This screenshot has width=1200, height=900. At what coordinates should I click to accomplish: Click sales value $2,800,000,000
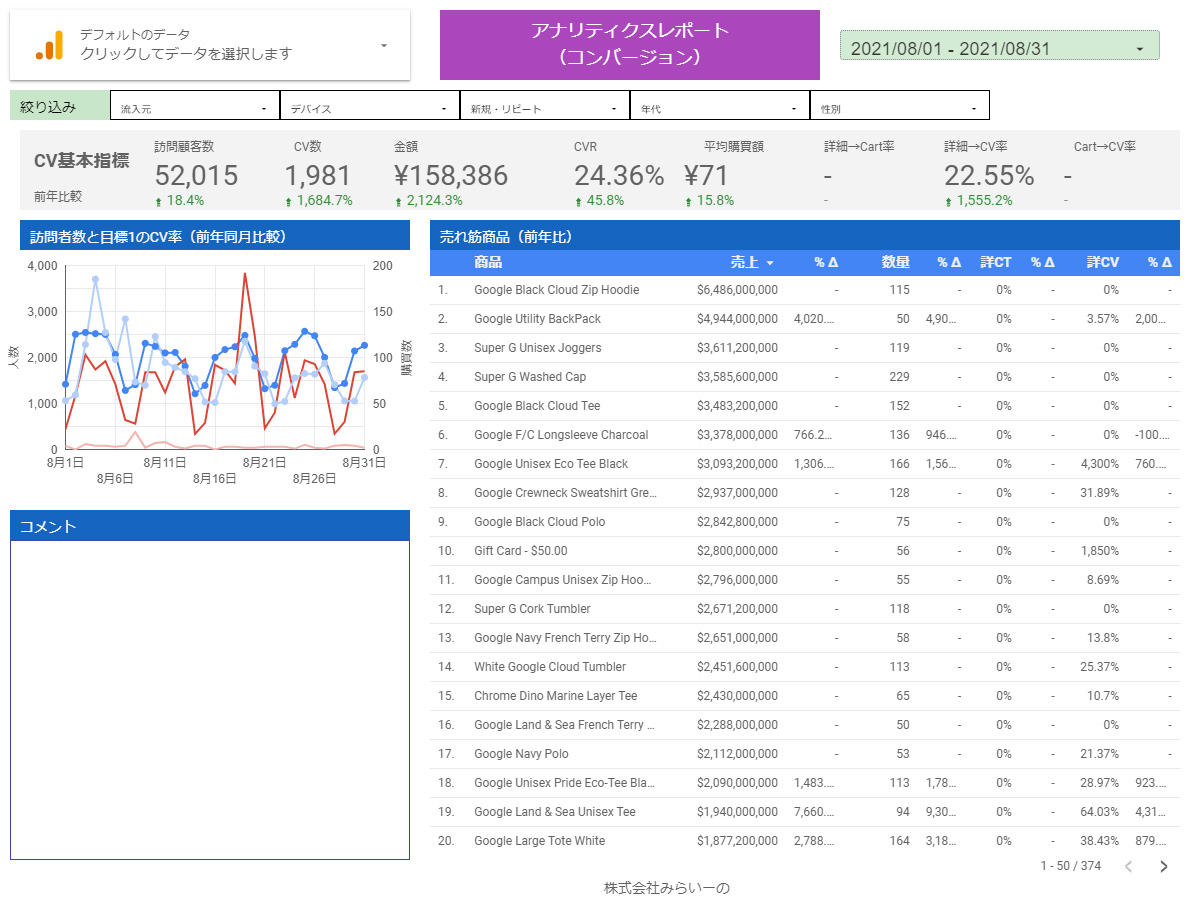(737, 551)
